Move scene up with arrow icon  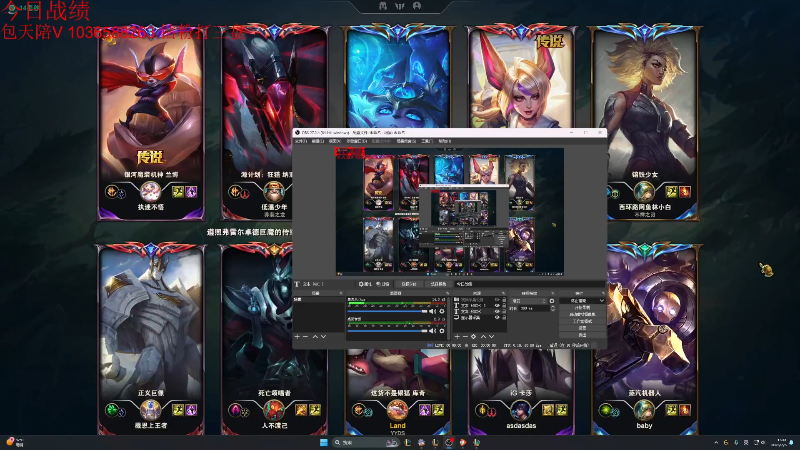click(x=315, y=337)
